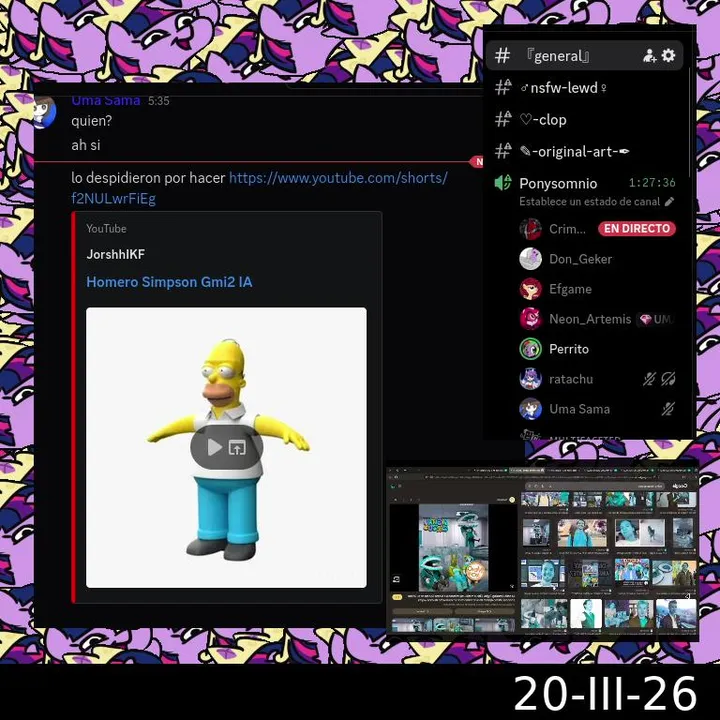Click the shared screen stream preview
Screen dimensions: 720x720
coord(543,551)
